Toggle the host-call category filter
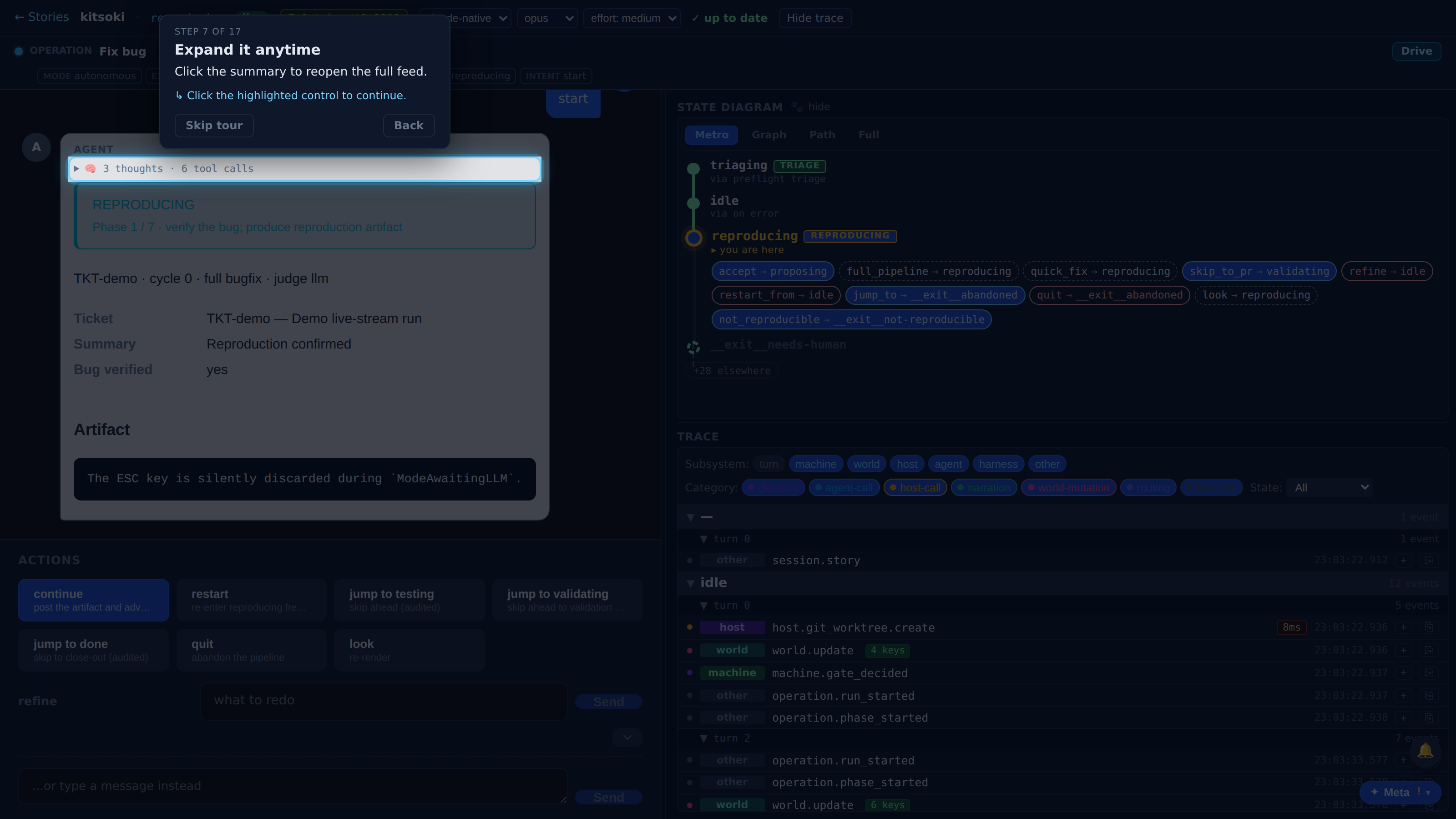This screenshot has width=1456, height=819. click(x=915, y=488)
